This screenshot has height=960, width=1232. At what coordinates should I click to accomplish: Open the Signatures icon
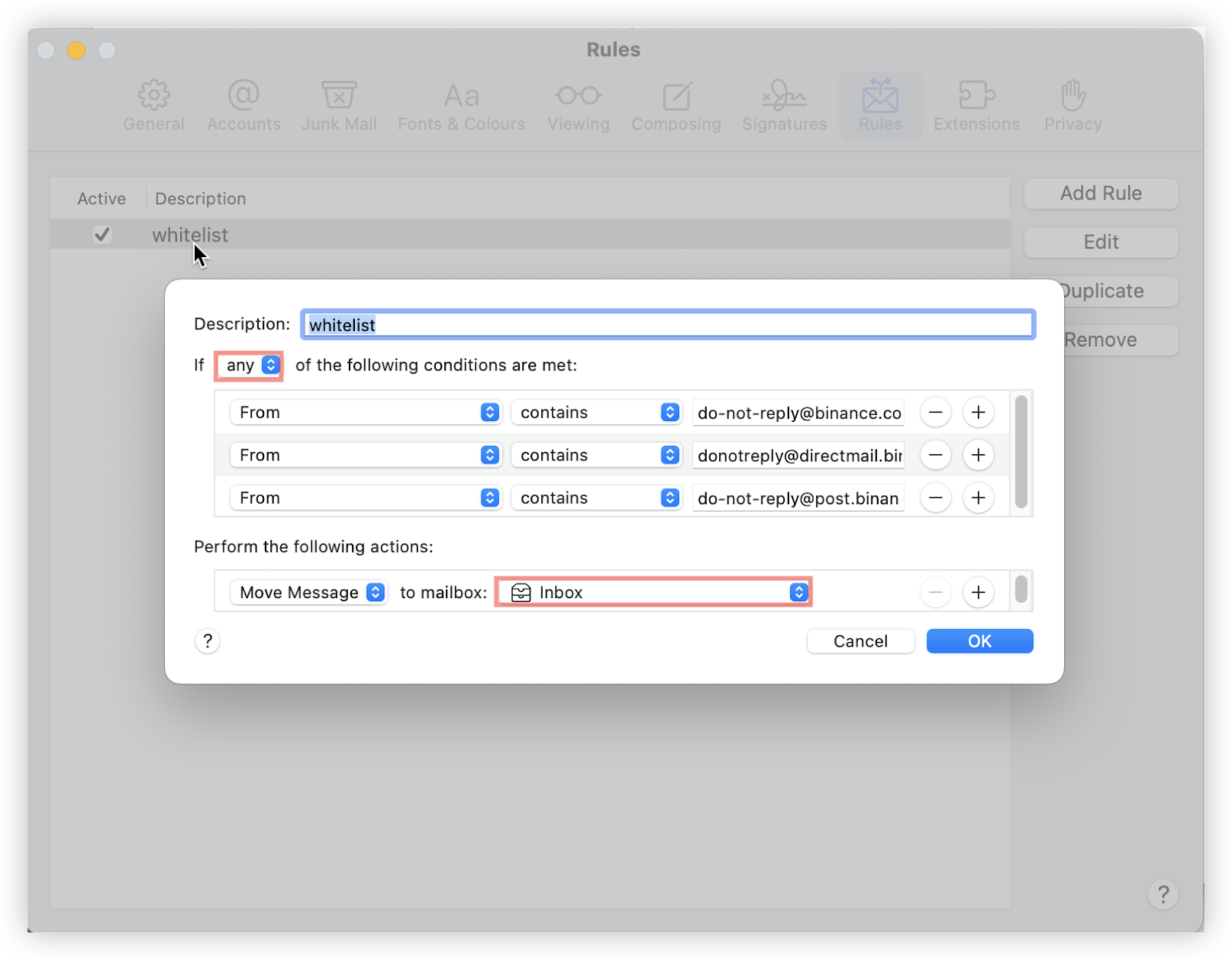point(784,95)
